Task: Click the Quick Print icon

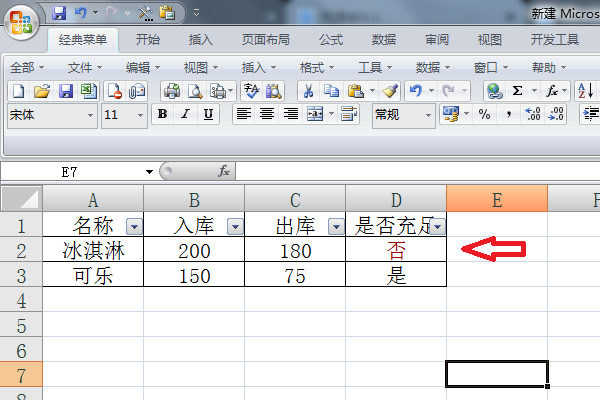Action: click(x=172, y=91)
